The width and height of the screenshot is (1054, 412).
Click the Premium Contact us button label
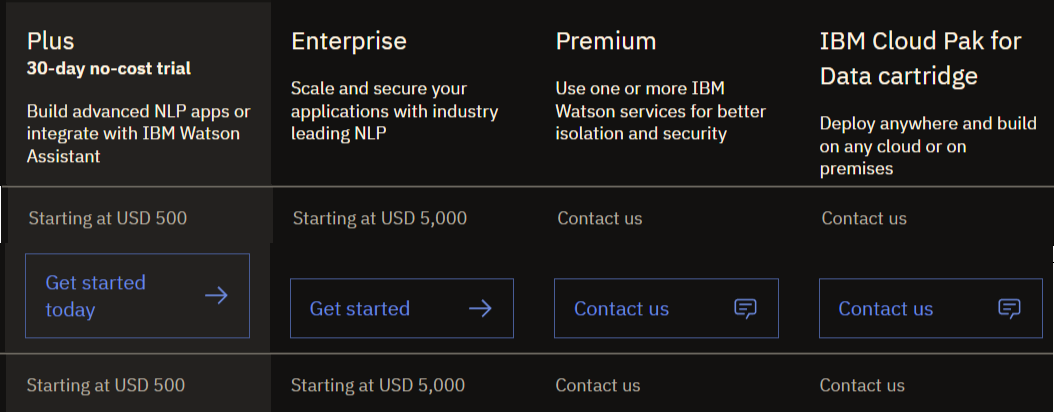622,308
